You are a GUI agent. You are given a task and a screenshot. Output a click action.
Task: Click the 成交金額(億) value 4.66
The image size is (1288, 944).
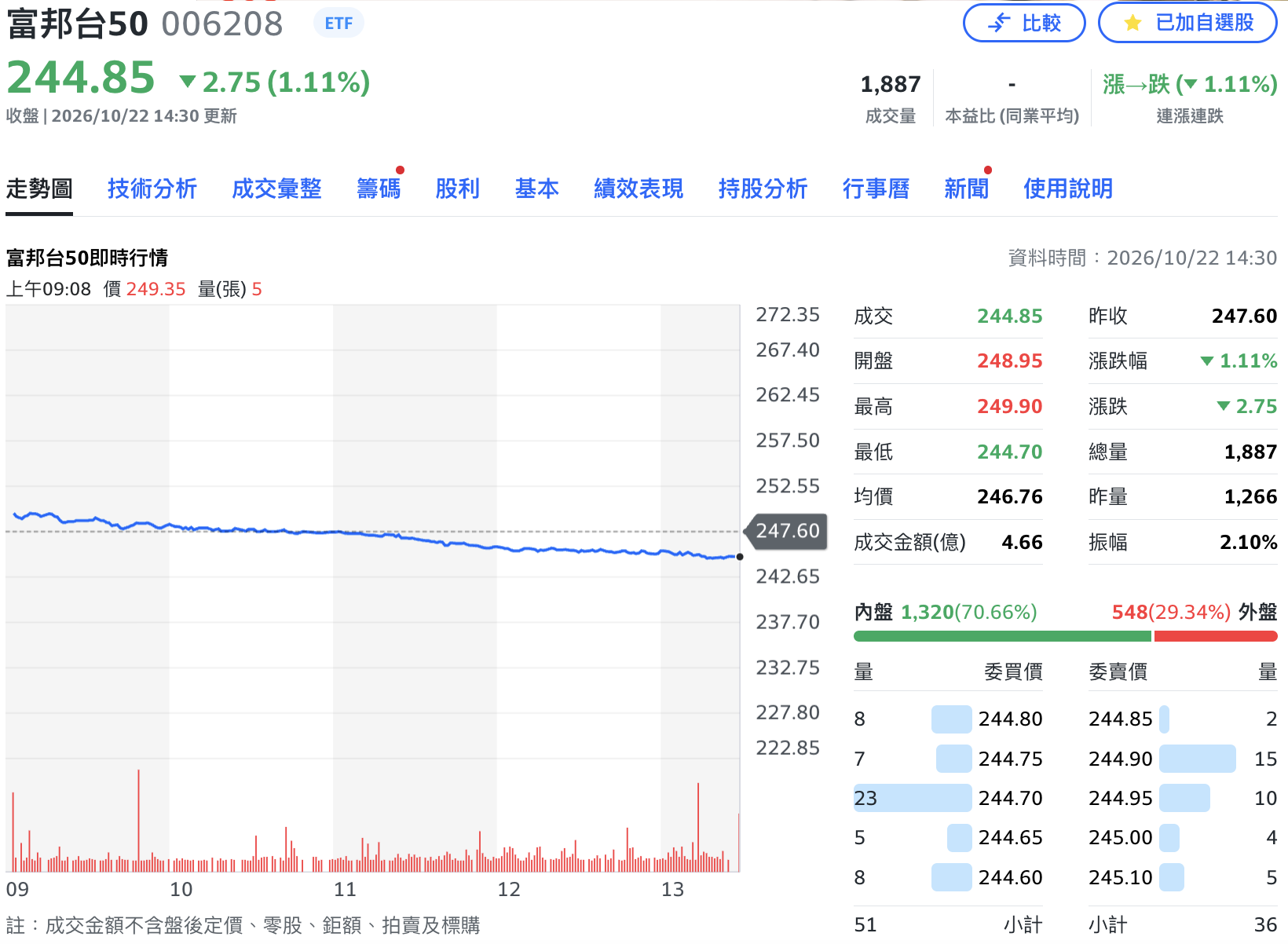point(1023,542)
